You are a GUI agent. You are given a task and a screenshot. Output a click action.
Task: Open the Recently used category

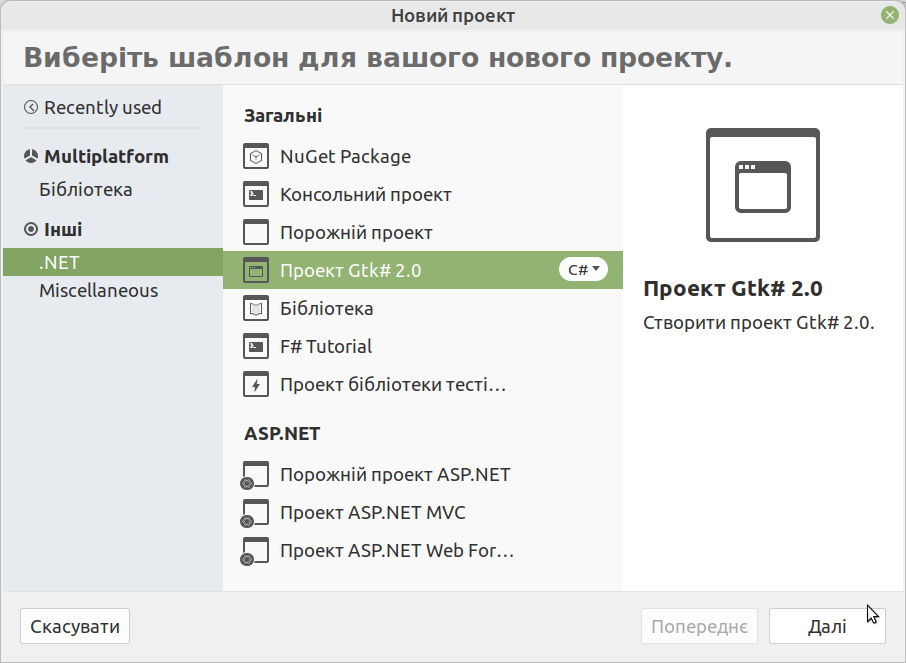92,108
